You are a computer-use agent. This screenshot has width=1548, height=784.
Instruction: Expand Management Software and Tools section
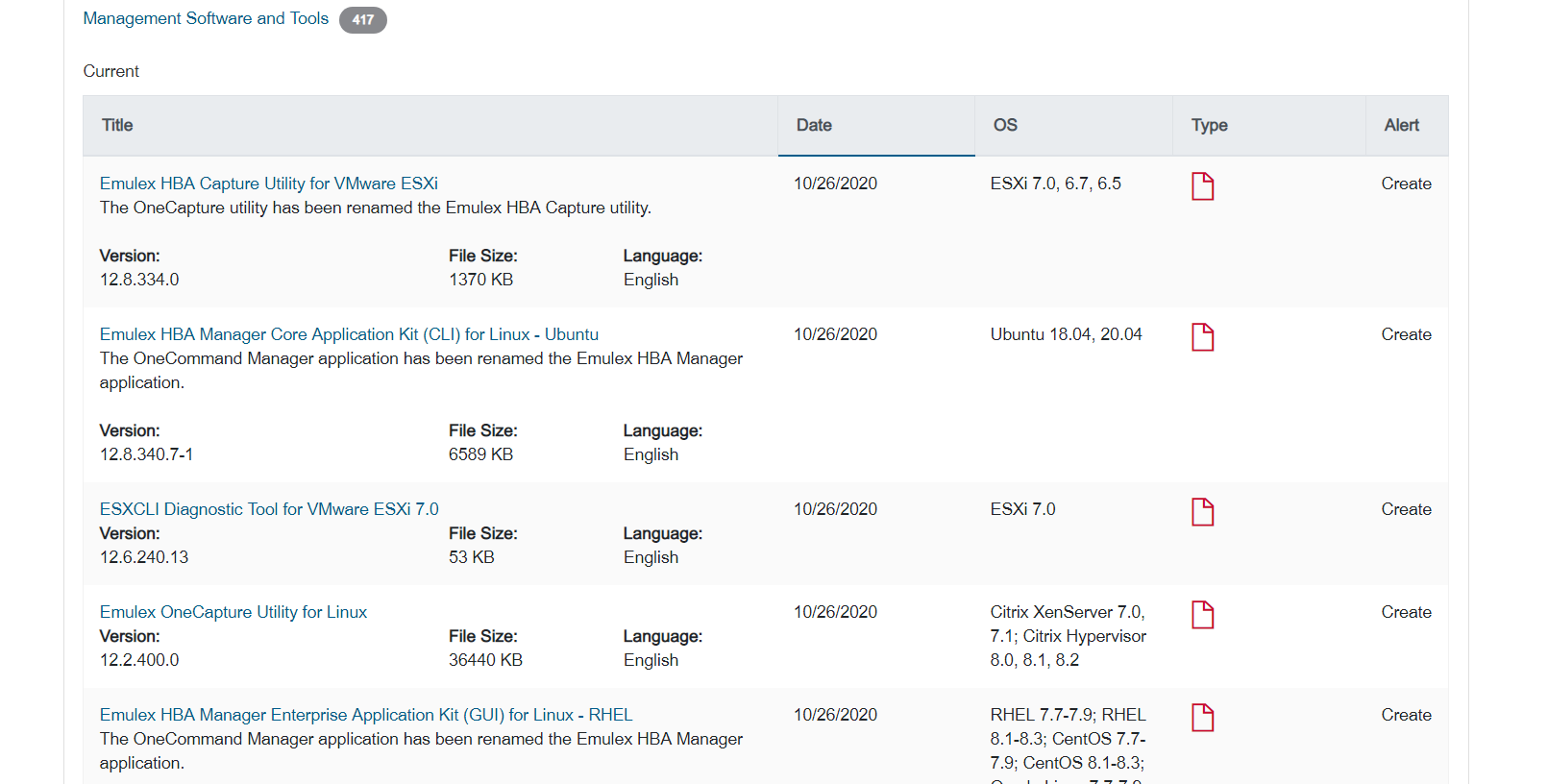(206, 18)
